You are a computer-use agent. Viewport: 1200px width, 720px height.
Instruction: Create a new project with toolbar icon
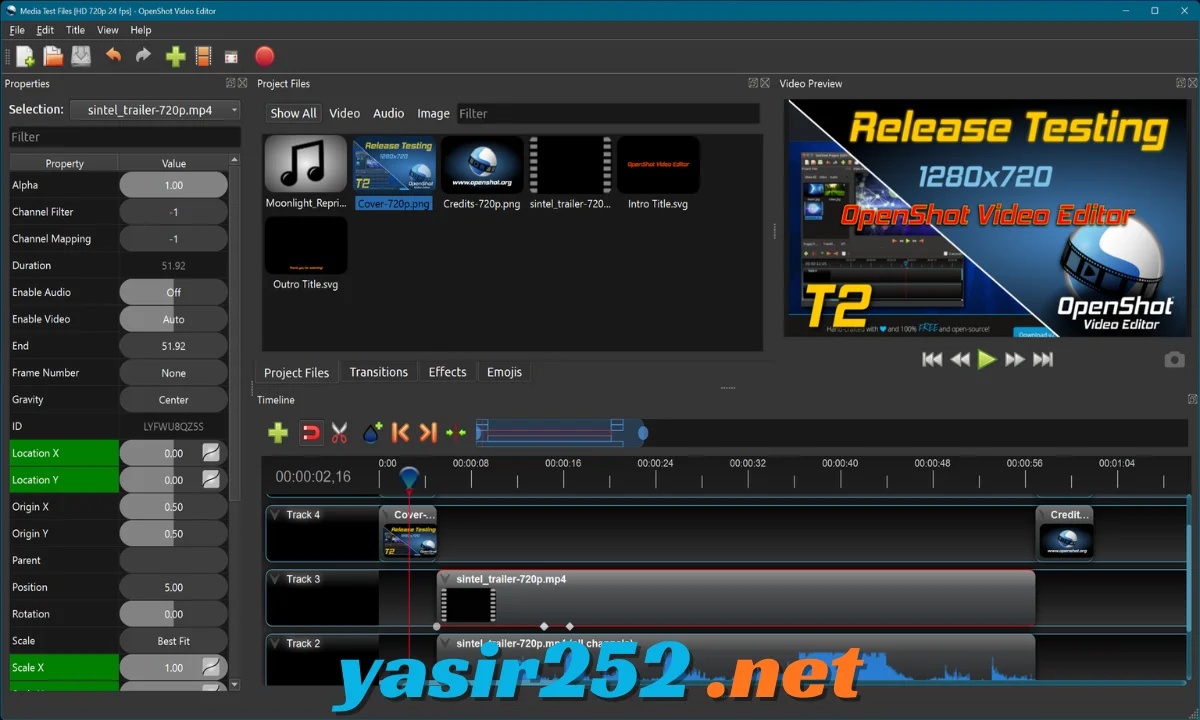25,57
